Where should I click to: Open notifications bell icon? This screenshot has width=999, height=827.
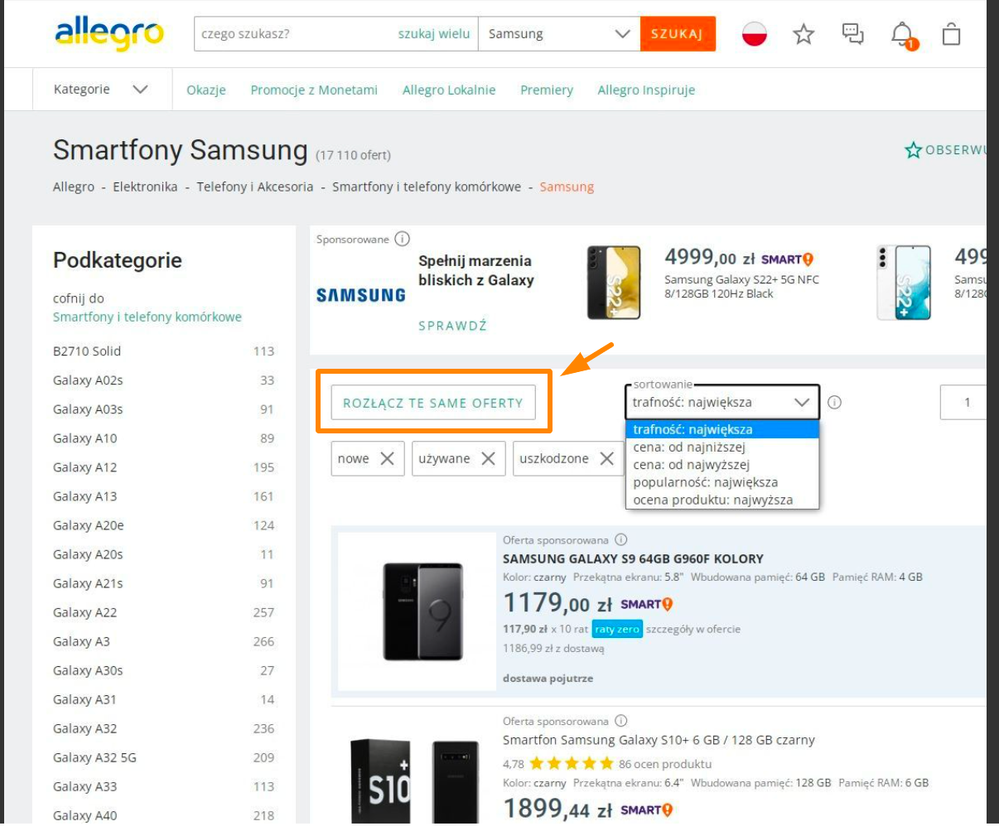902,34
